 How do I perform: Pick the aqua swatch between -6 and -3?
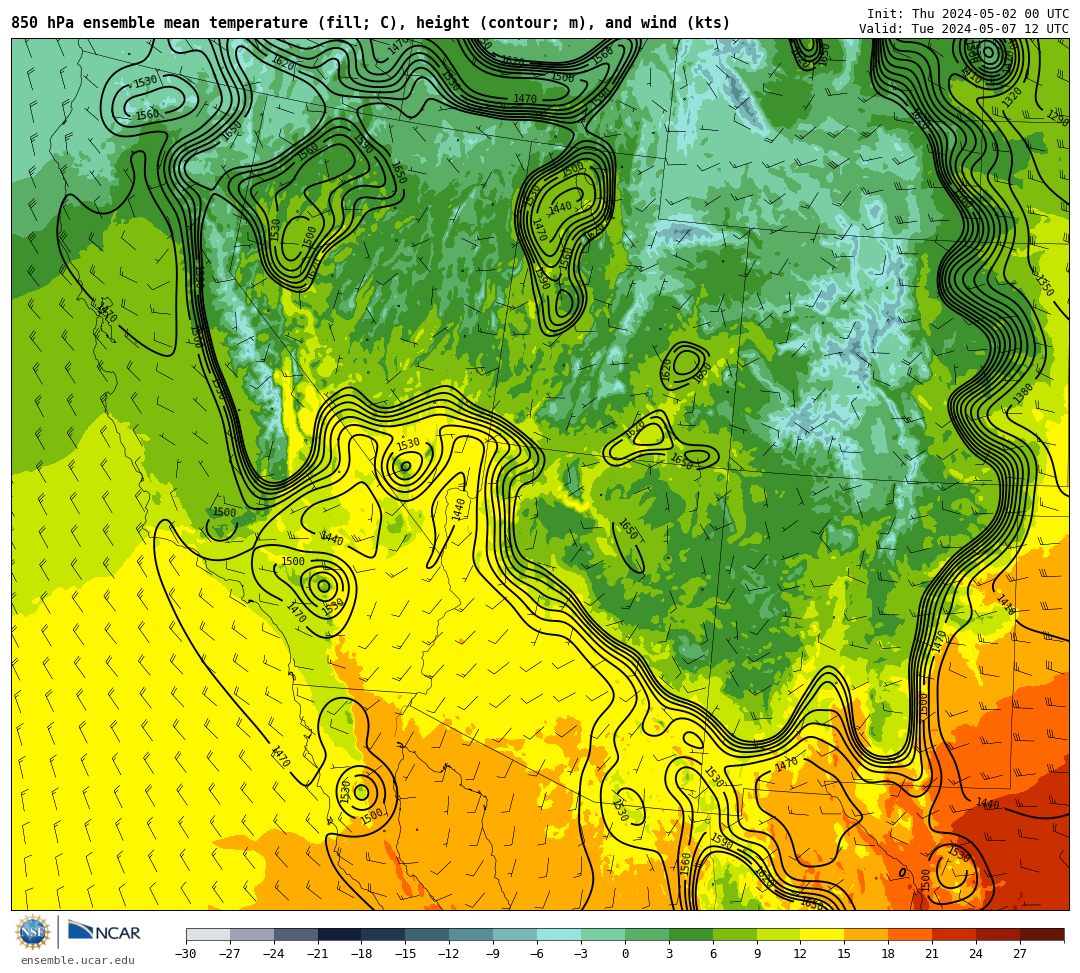[559, 934]
